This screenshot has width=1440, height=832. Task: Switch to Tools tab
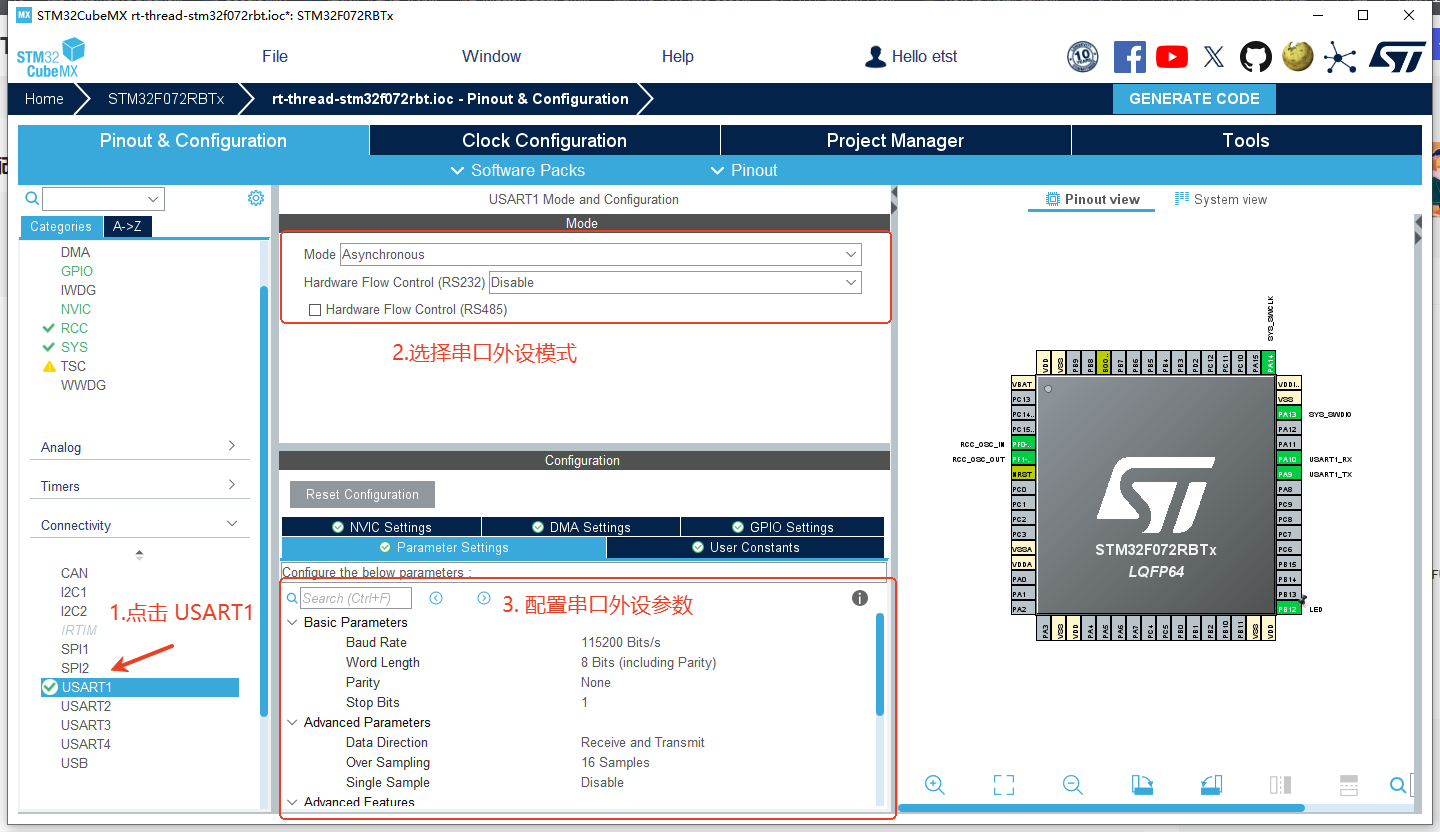1246,141
